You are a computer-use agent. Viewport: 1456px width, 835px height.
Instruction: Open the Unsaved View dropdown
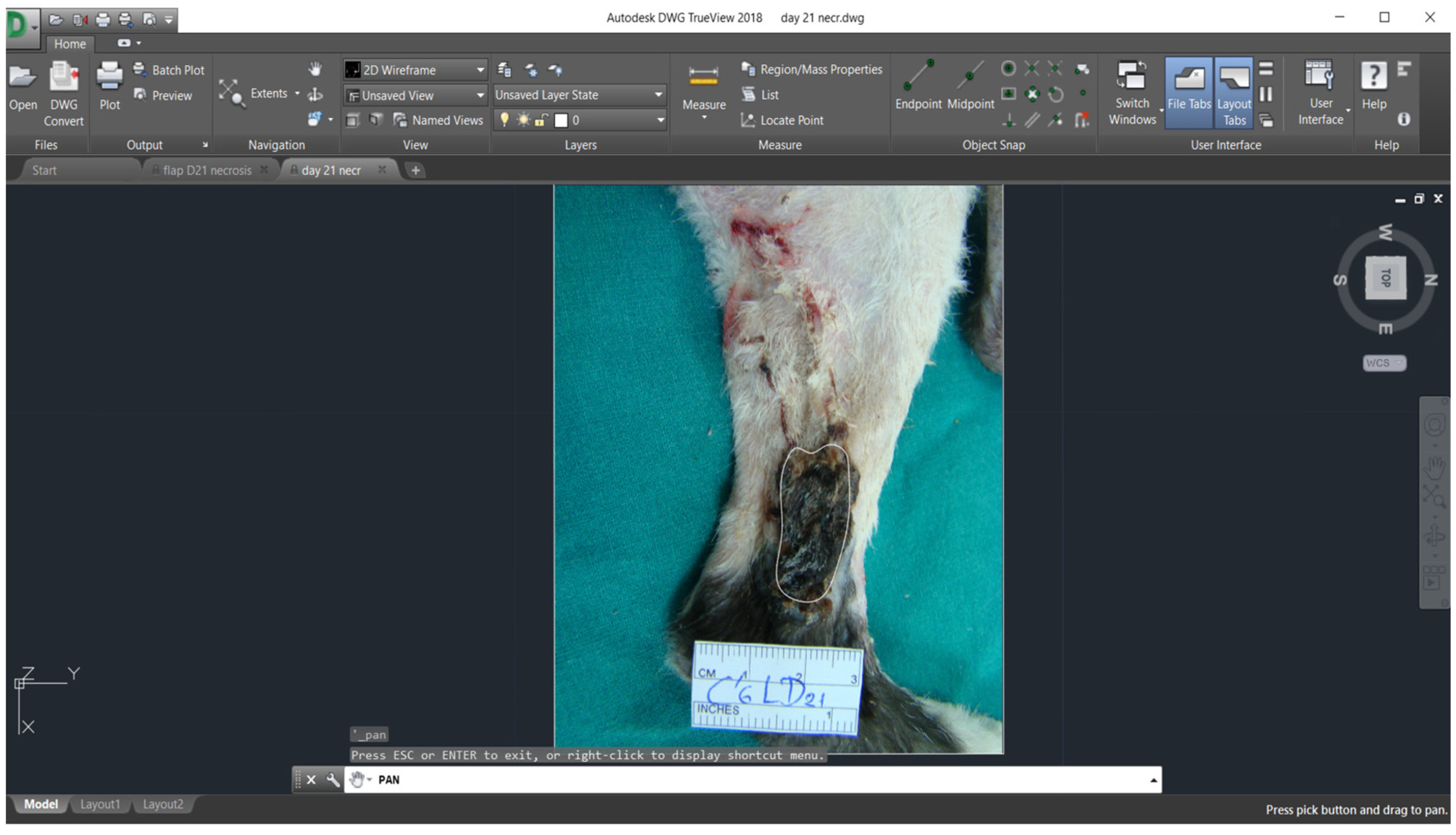(x=480, y=96)
